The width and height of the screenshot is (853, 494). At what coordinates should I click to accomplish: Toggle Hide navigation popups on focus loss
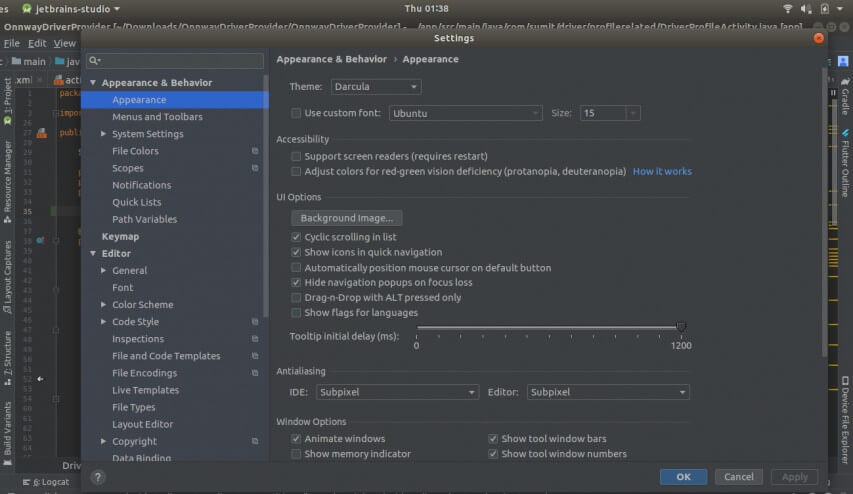[x=296, y=282]
